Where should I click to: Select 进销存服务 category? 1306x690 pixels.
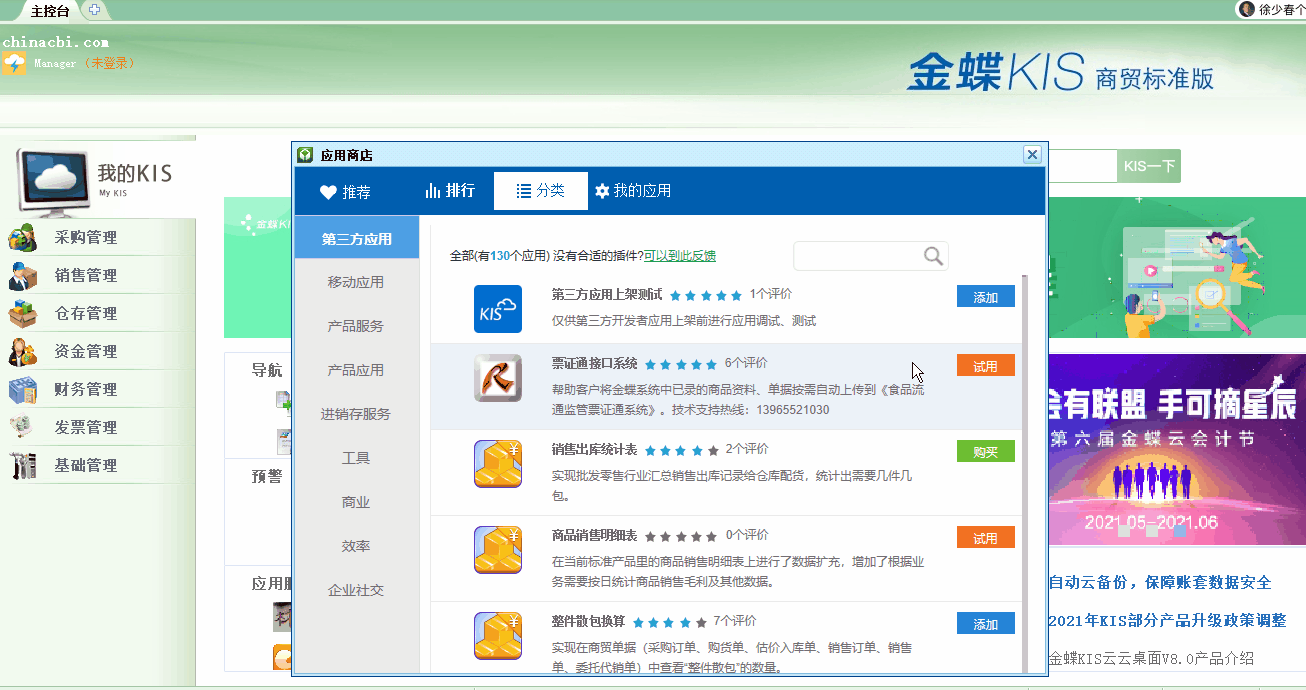[357, 414]
